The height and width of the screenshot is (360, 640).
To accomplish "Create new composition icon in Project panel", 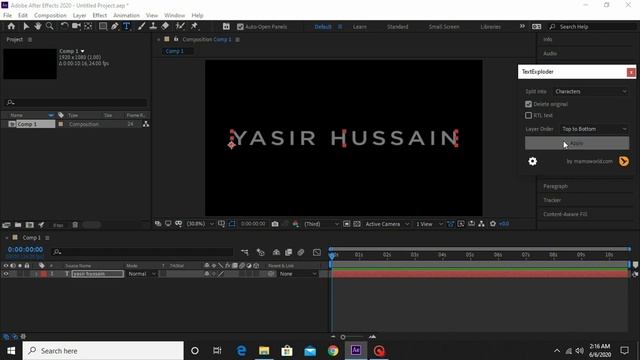I will click(30, 225).
